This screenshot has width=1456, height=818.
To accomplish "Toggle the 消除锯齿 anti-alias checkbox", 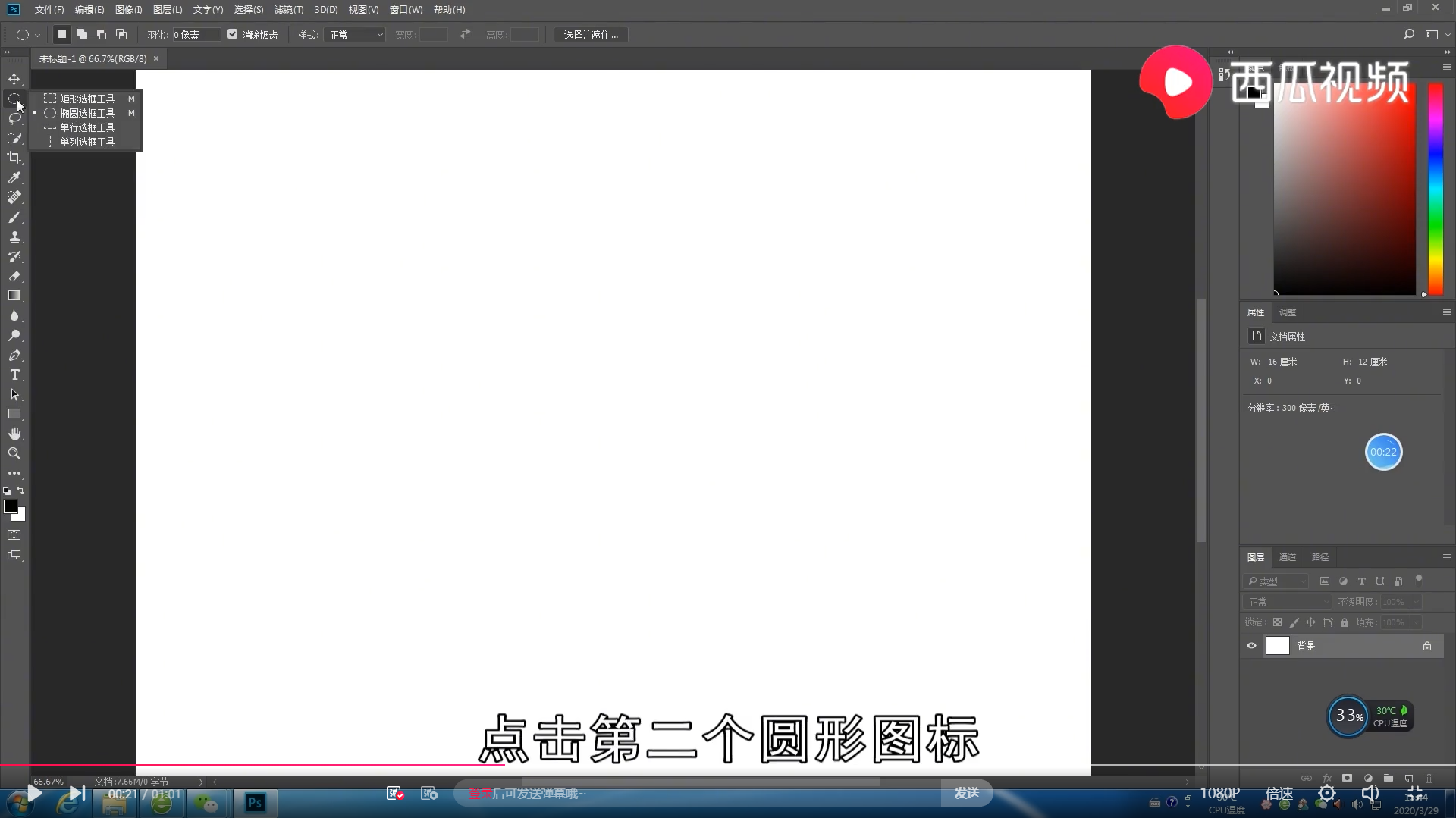I will coord(232,34).
